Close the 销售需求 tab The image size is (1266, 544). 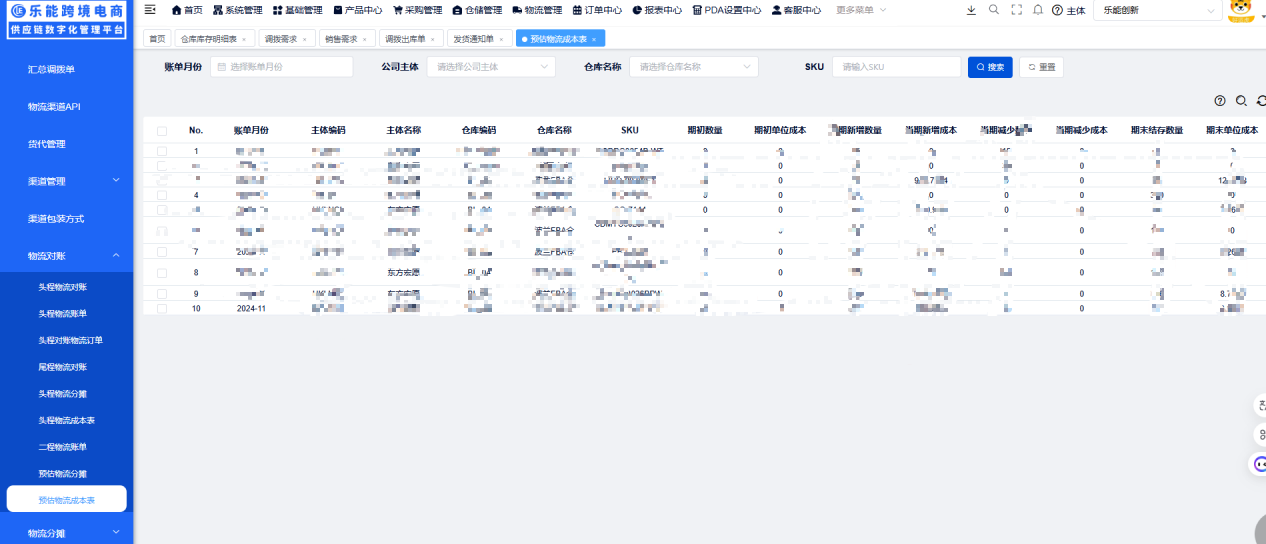[364, 39]
